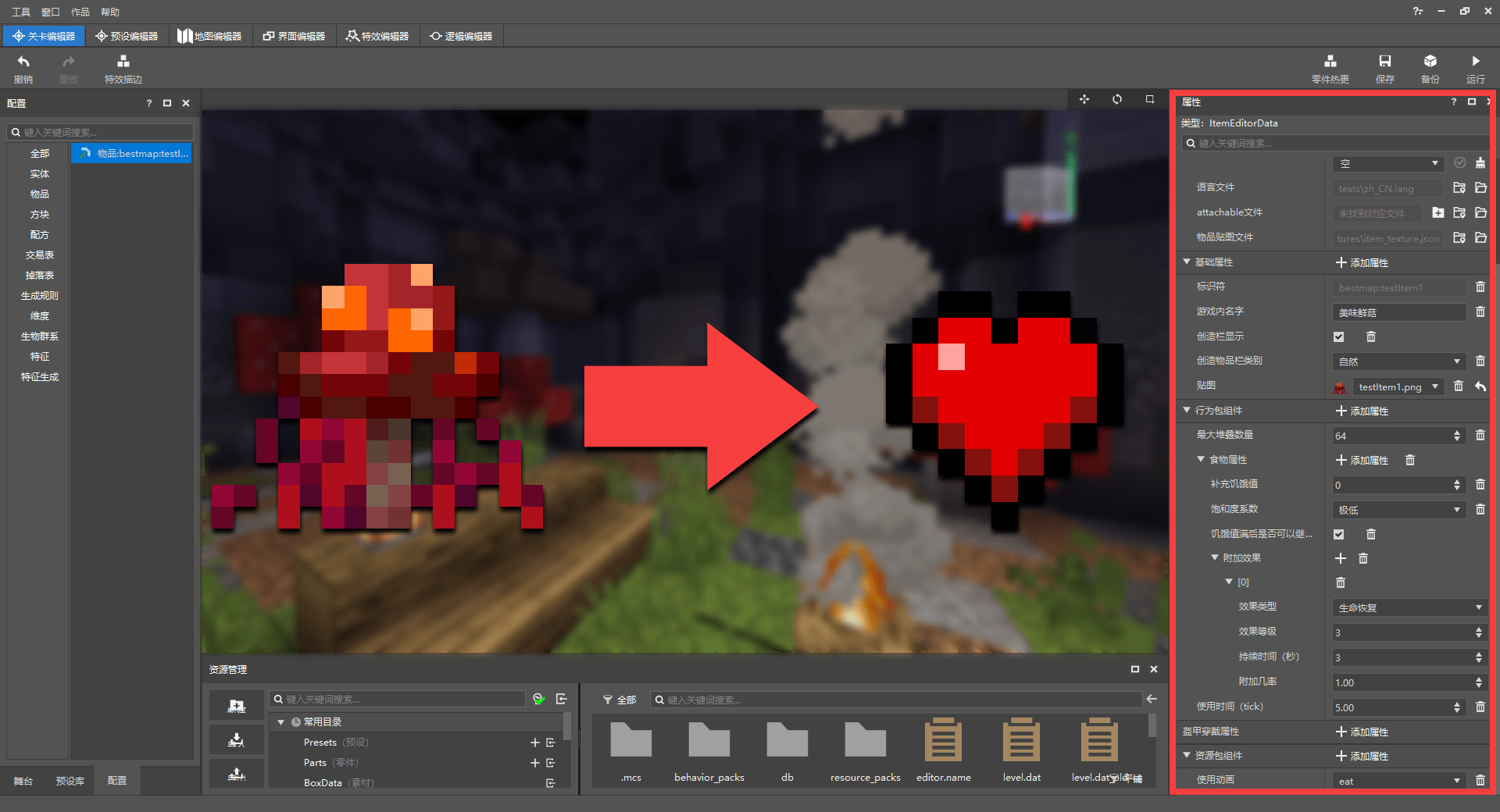Switch to the 逻辑编辑器 tab

pyautogui.click(x=461, y=36)
